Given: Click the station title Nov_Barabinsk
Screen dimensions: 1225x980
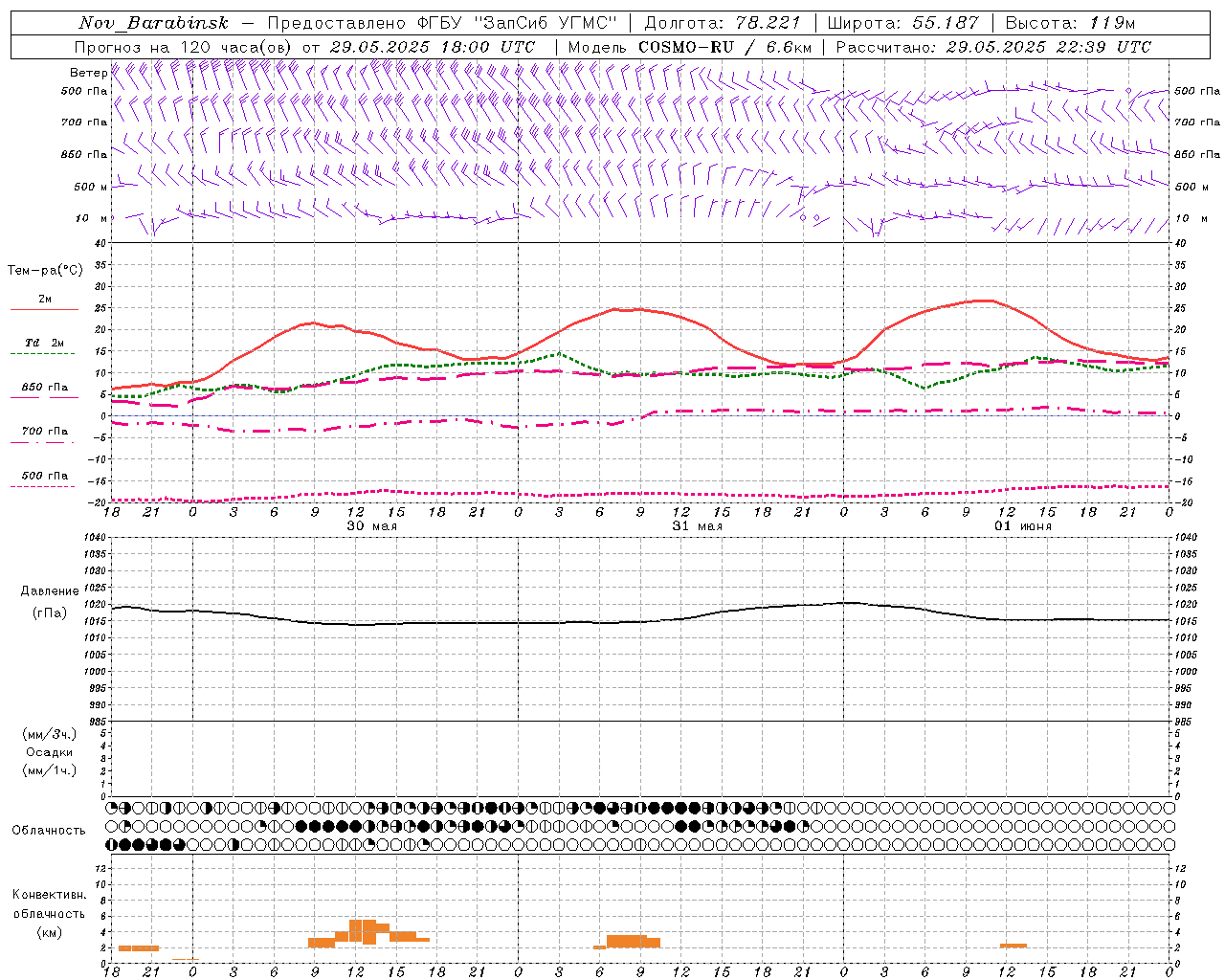Looking at the screenshot, I should click(x=153, y=23).
